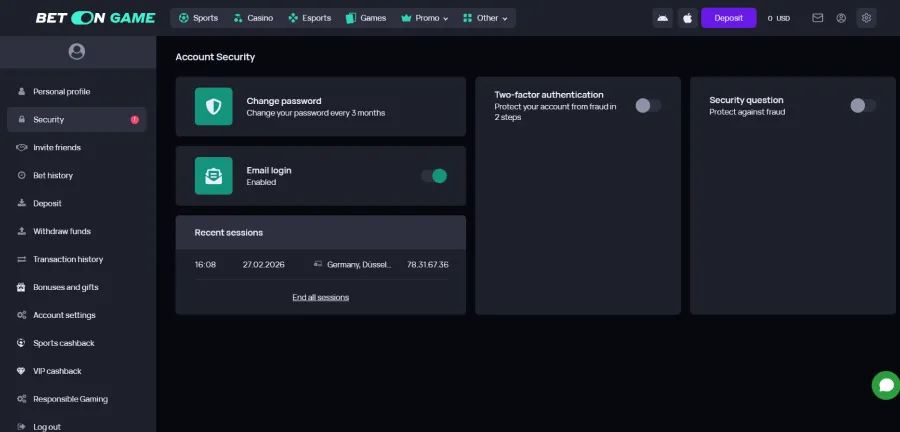The height and width of the screenshot is (432, 900).
Task: Expand the Other dropdown menu
Action: pos(486,18)
